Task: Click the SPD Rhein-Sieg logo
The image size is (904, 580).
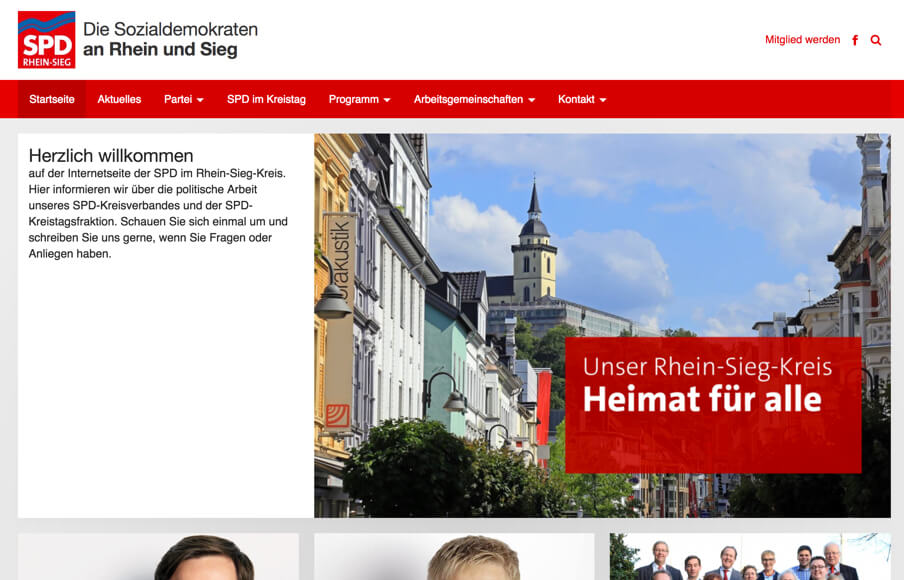Action: click(46, 40)
